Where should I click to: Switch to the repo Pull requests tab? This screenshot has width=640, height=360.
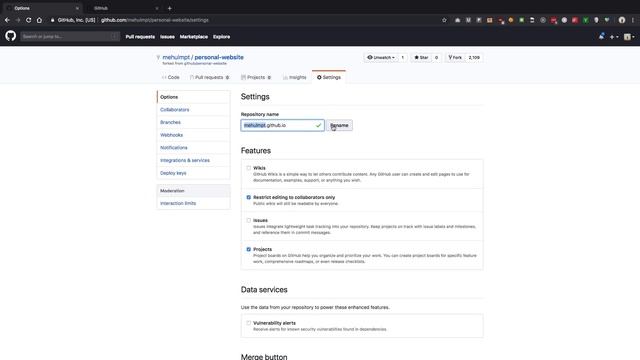(209, 77)
